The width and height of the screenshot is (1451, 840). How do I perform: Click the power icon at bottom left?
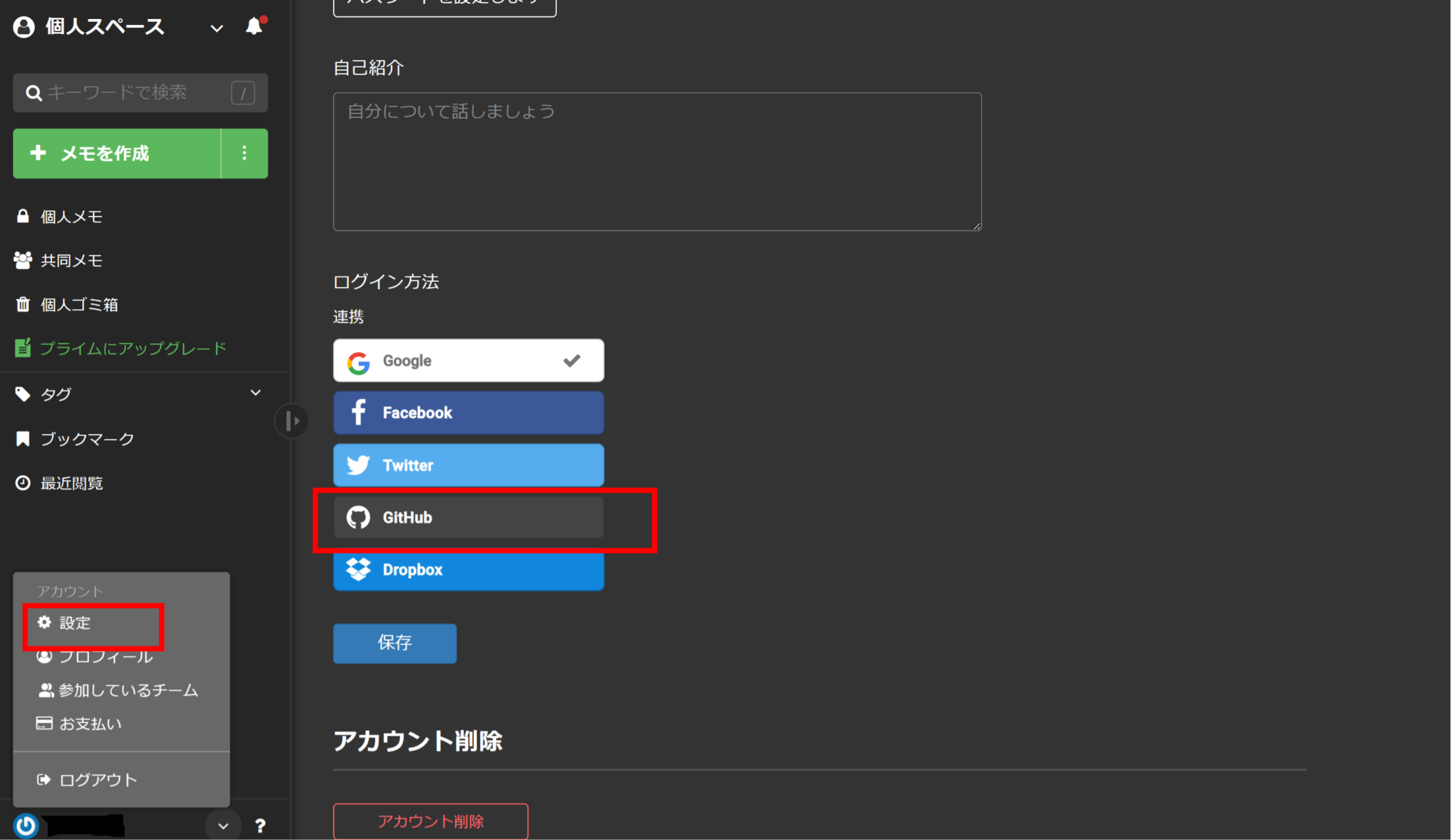click(25, 825)
